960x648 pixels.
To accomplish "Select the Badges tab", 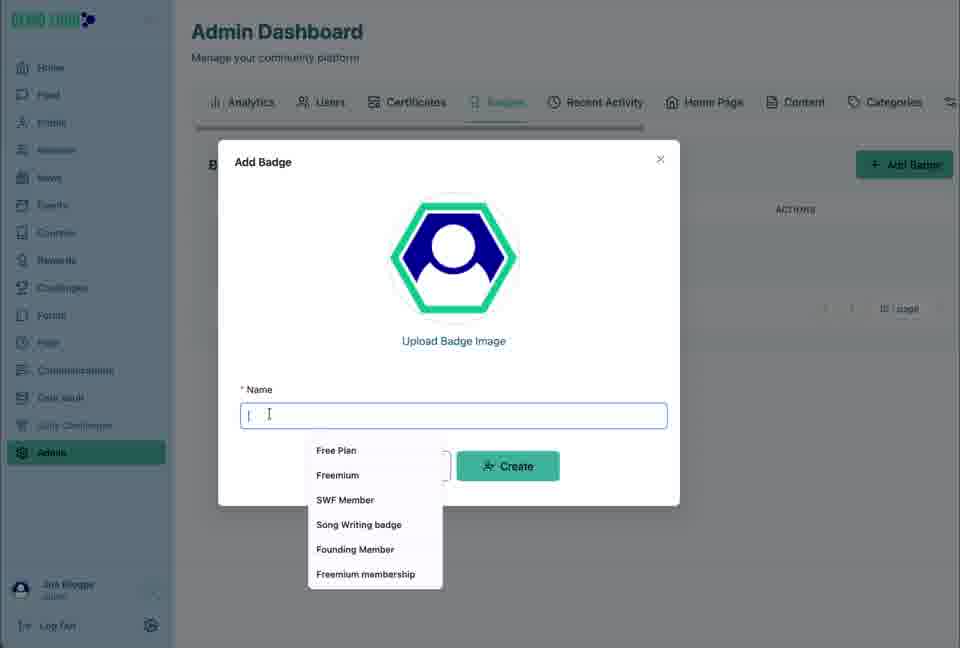I will [x=497, y=102].
